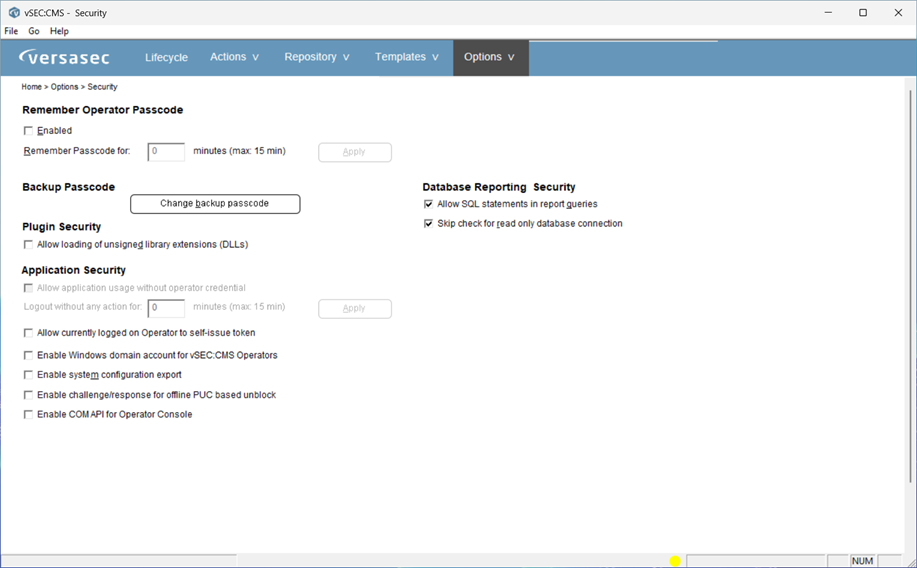Click Security in the breadcrumb

click(102, 87)
